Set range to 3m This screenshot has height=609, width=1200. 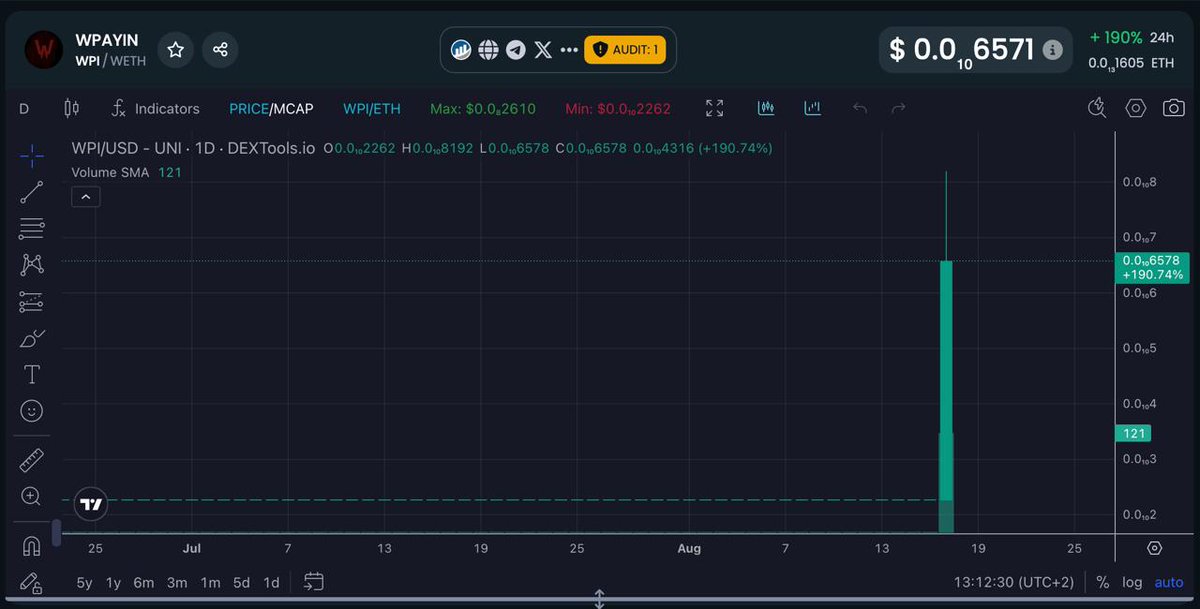tap(177, 582)
